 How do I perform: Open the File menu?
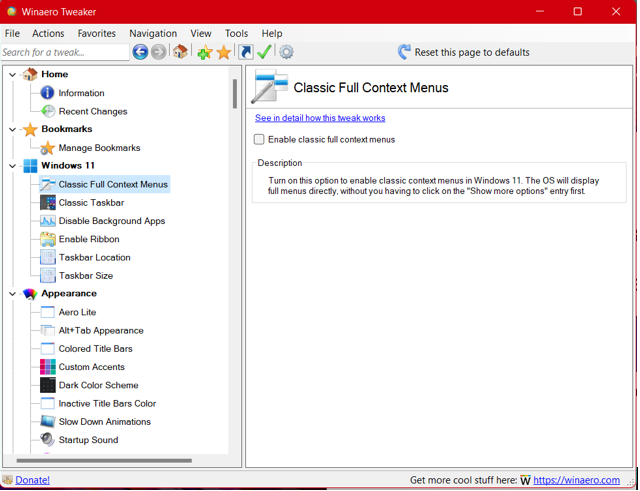click(12, 33)
